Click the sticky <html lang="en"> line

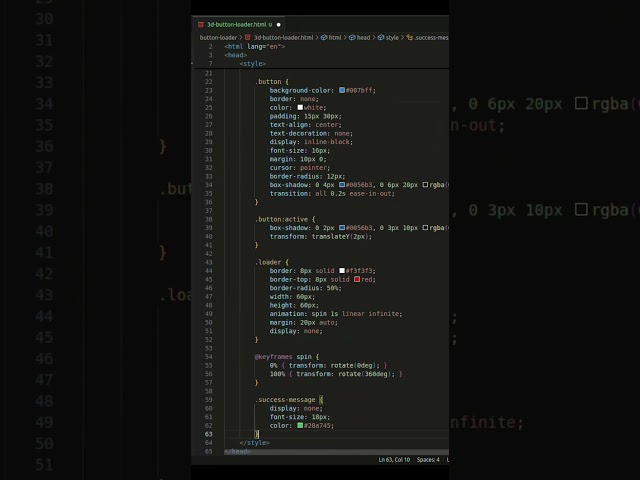click(x=254, y=47)
